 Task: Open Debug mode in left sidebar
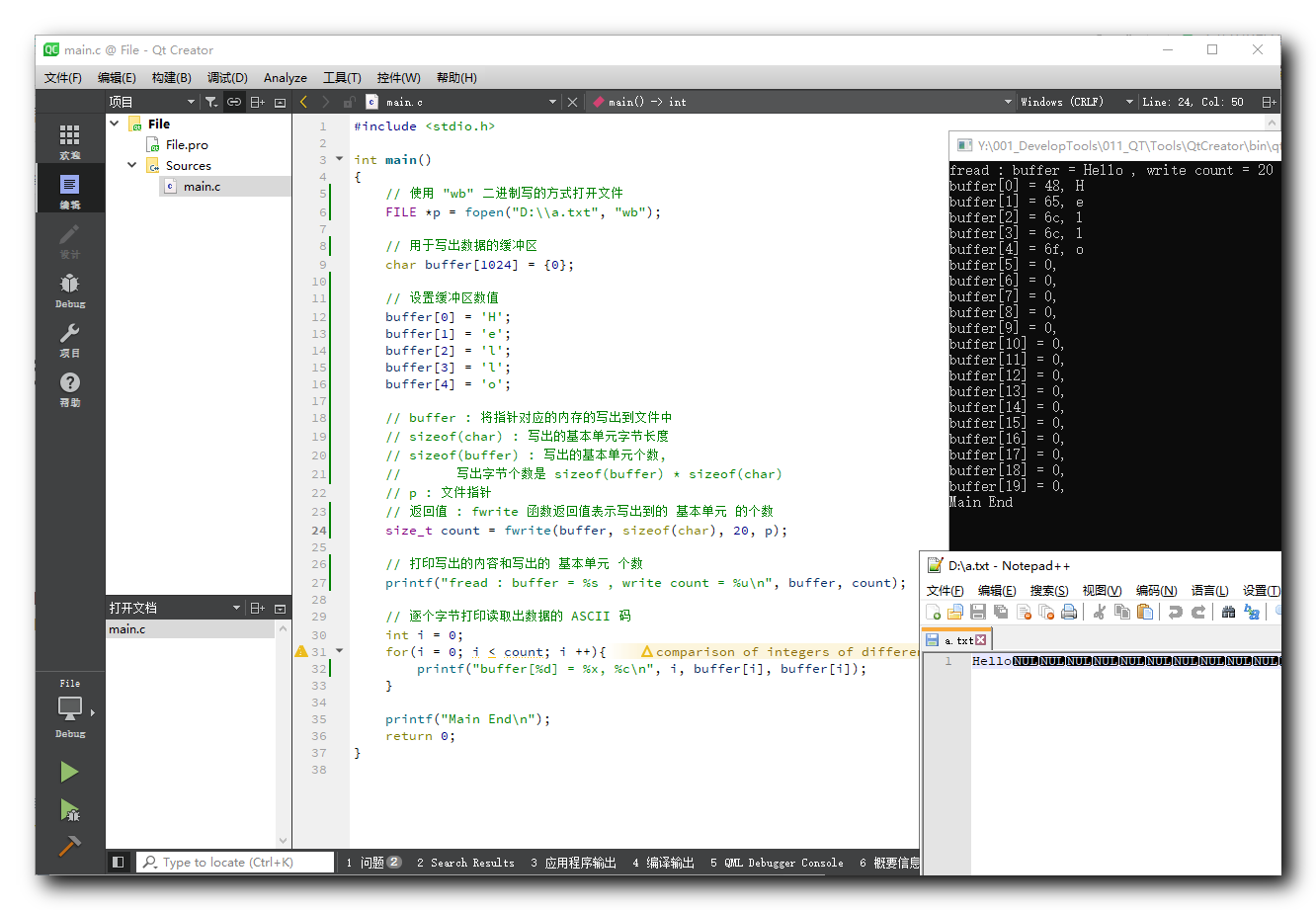click(69, 290)
